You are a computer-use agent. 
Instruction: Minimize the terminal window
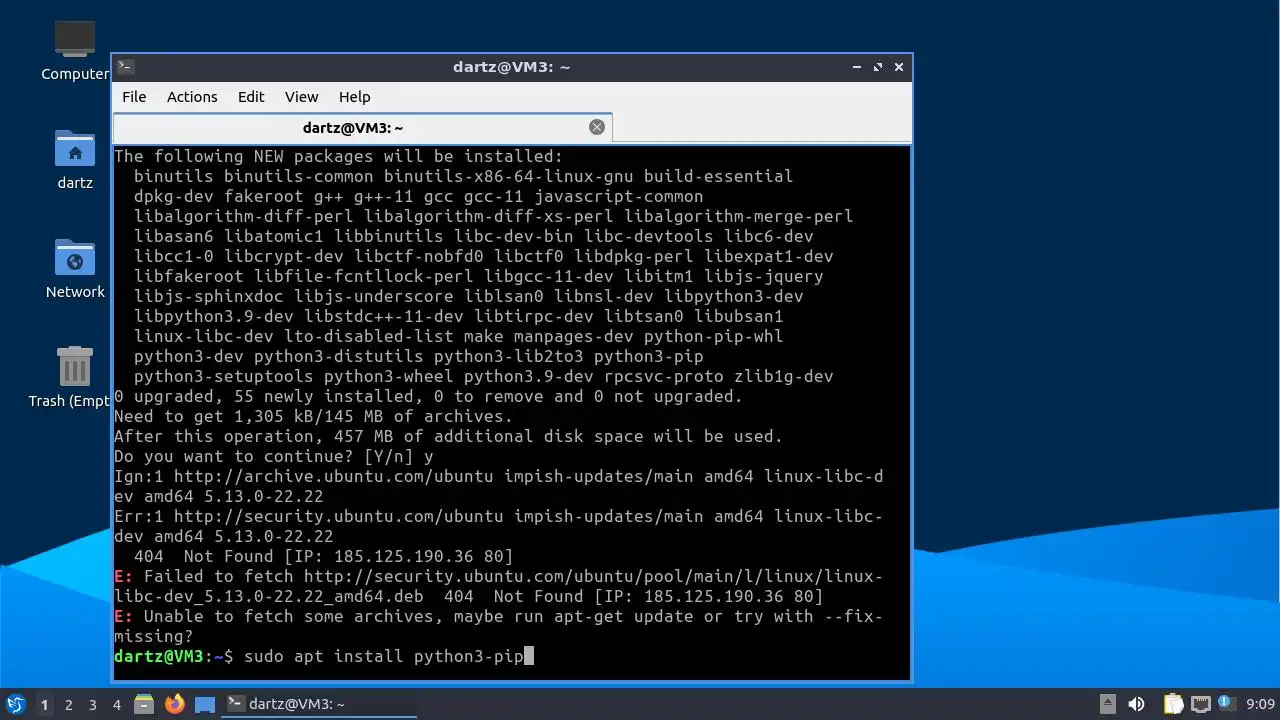pos(857,67)
